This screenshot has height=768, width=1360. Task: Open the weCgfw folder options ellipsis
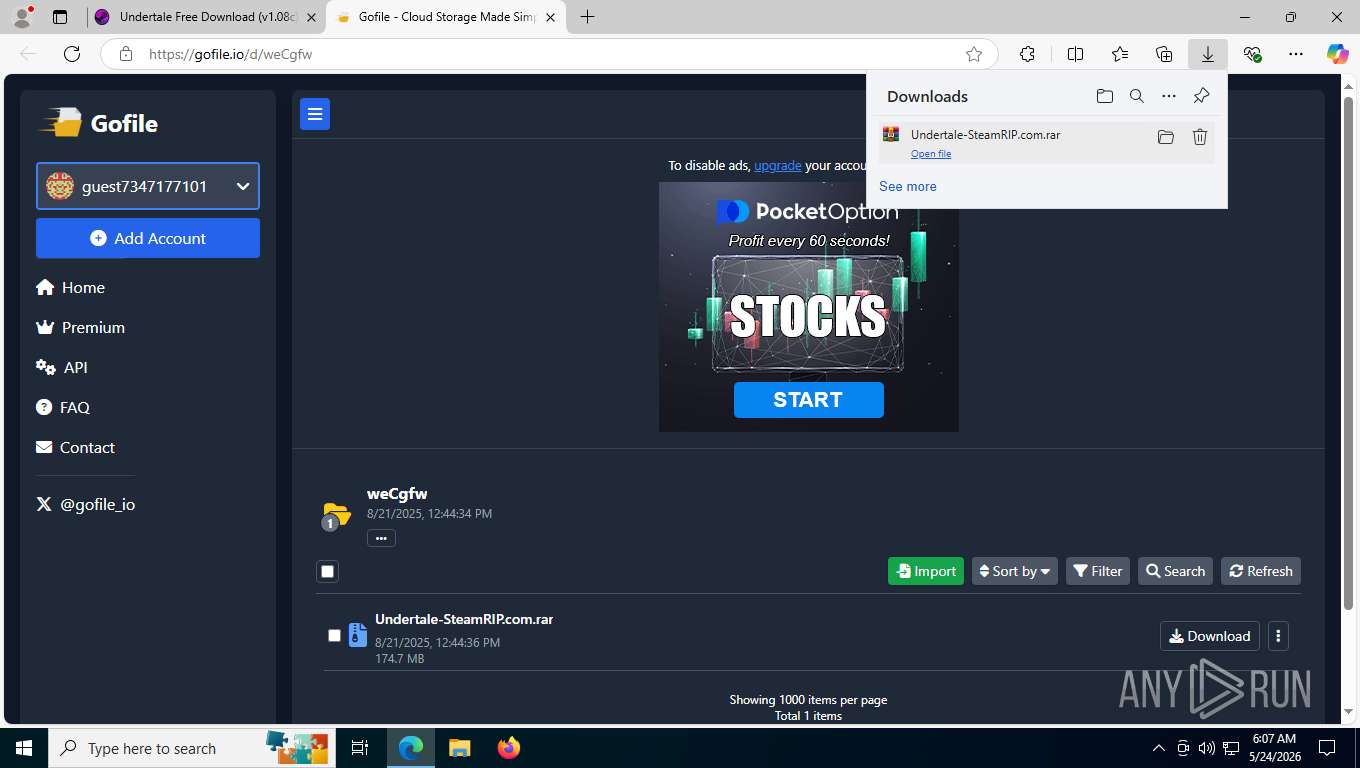click(x=381, y=538)
